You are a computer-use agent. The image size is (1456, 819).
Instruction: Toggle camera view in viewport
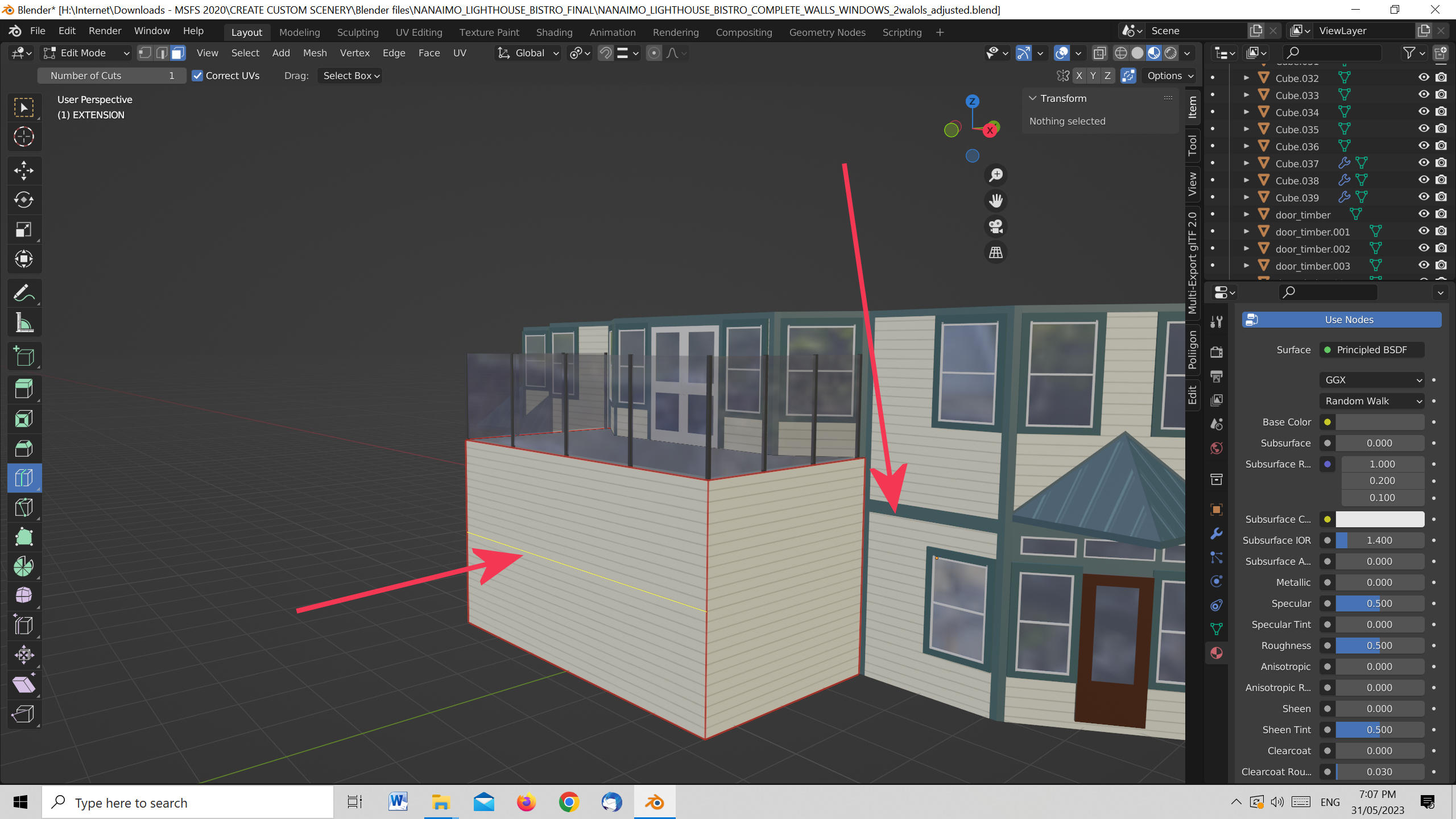[995, 226]
